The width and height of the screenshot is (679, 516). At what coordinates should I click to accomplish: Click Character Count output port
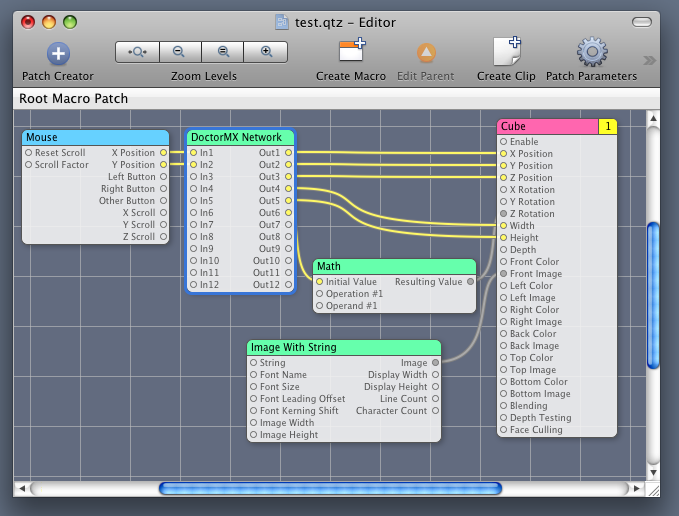[435, 411]
